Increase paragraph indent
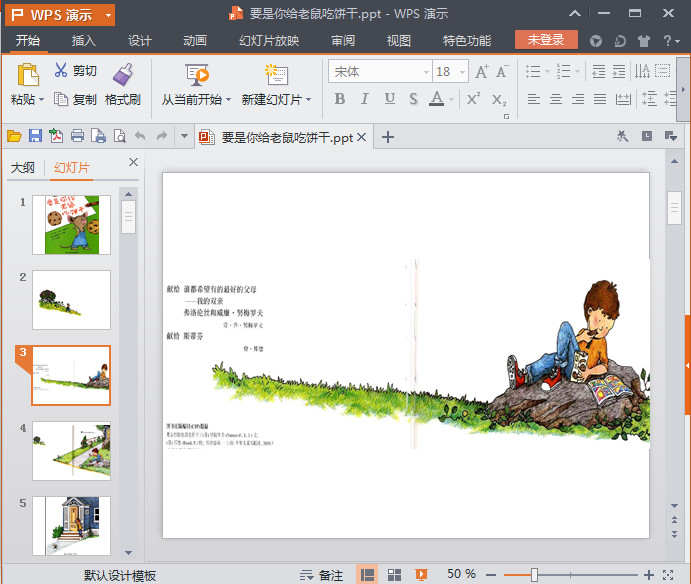The height and width of the screenshot is (584, 691). click(619, 71)
